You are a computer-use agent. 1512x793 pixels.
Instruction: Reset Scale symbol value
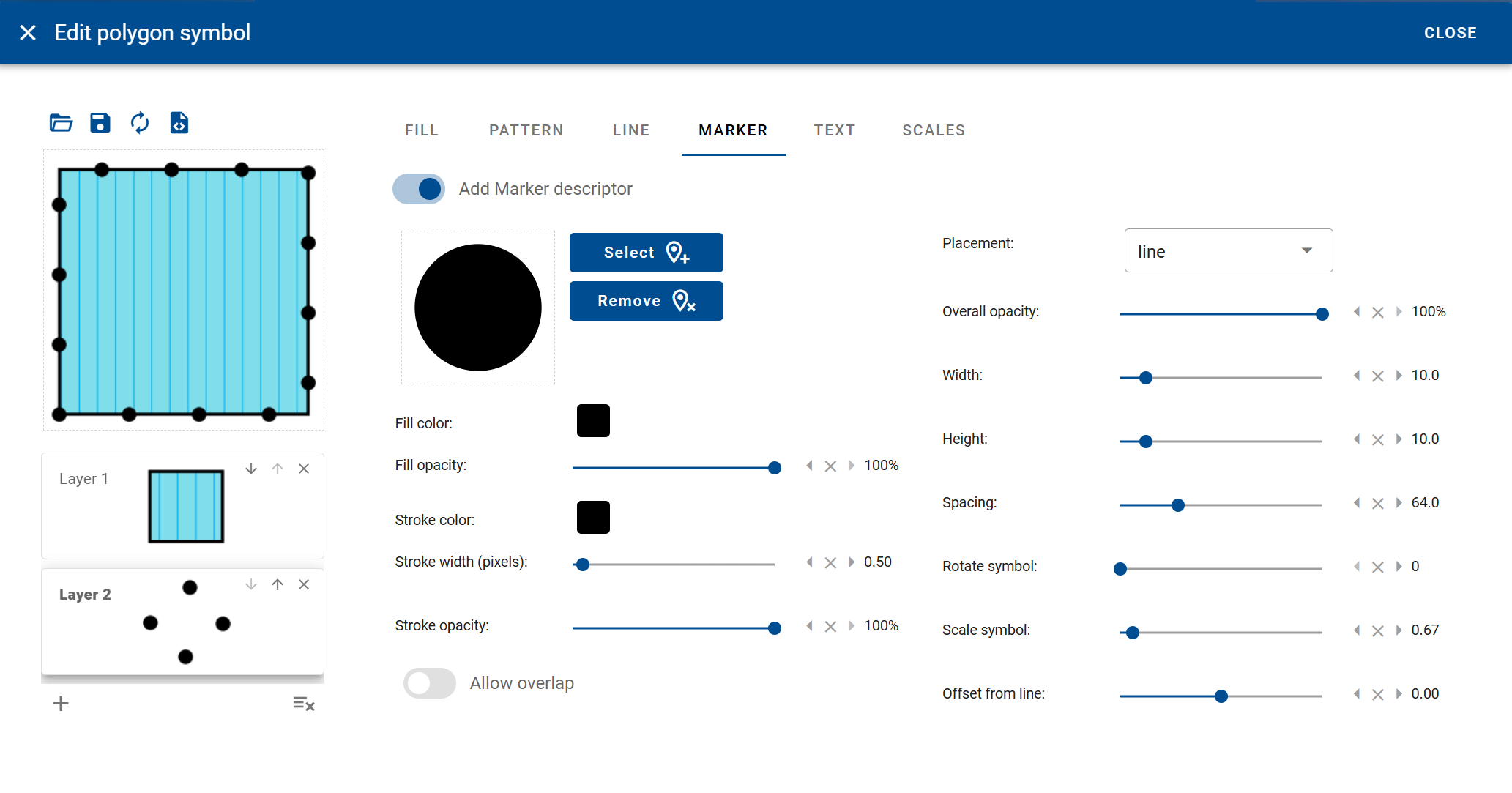point(1378,631)
